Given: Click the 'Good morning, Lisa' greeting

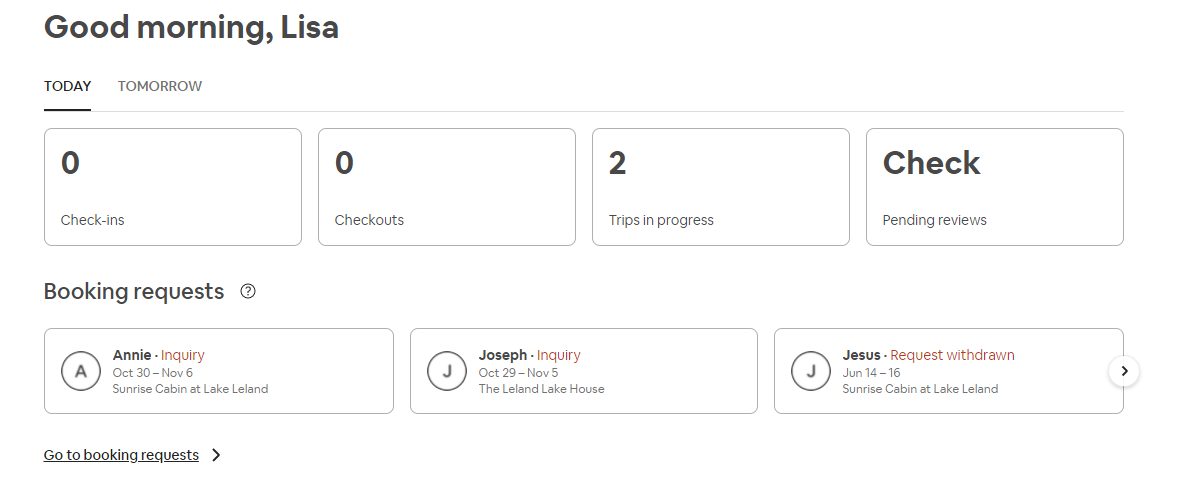Looking at the screenshot, I should click(191, 27).
